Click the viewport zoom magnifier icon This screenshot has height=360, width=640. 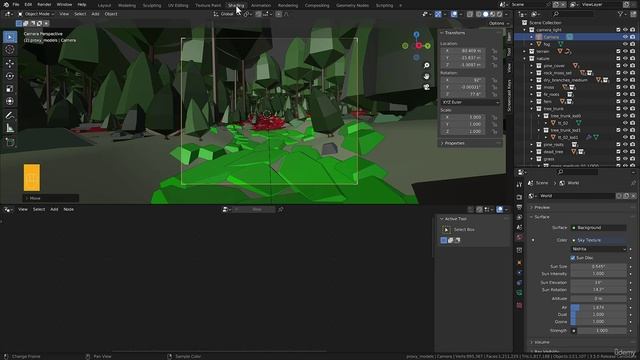click(x=427, y=65)
